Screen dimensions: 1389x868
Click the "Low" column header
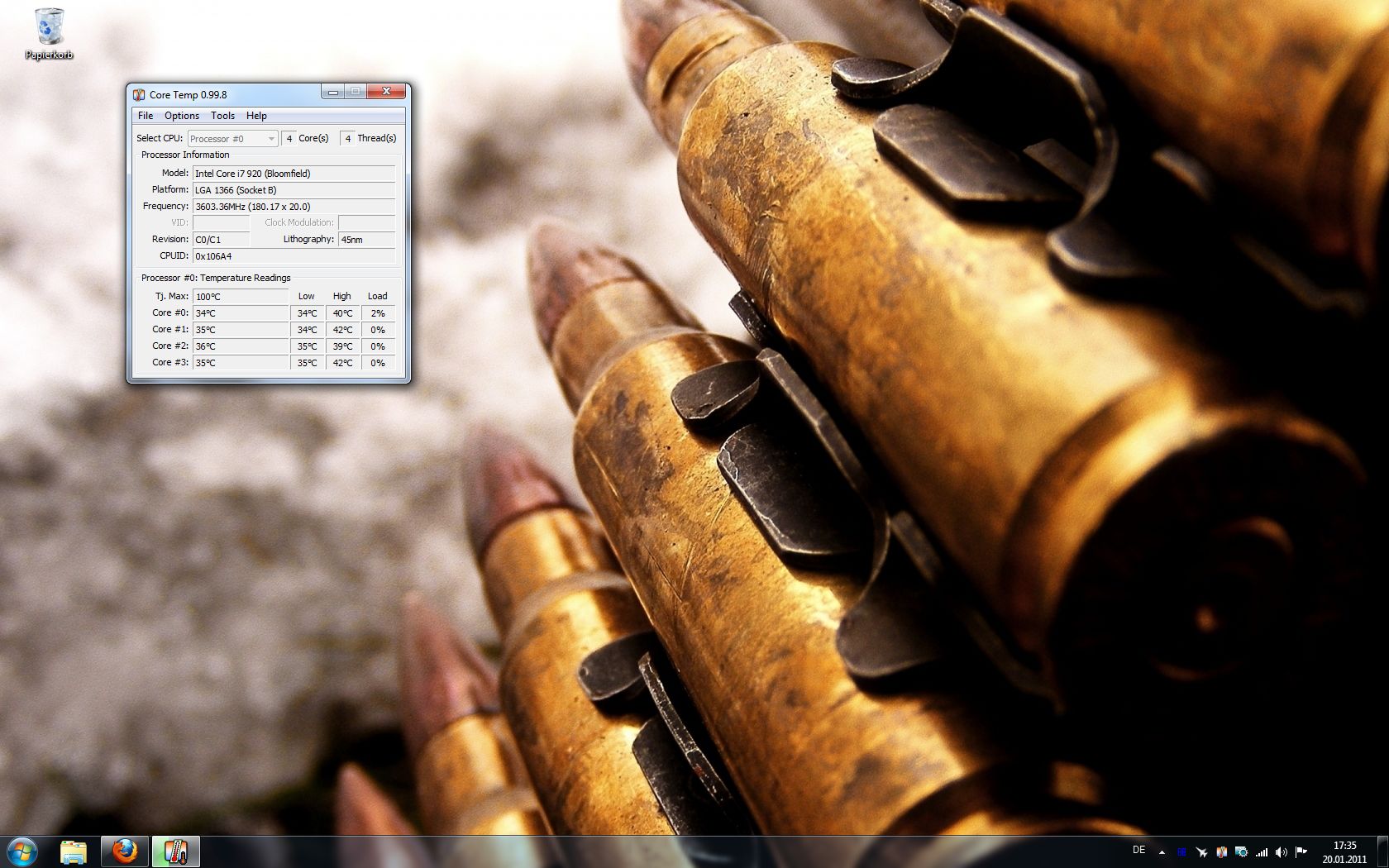[307, 296]
